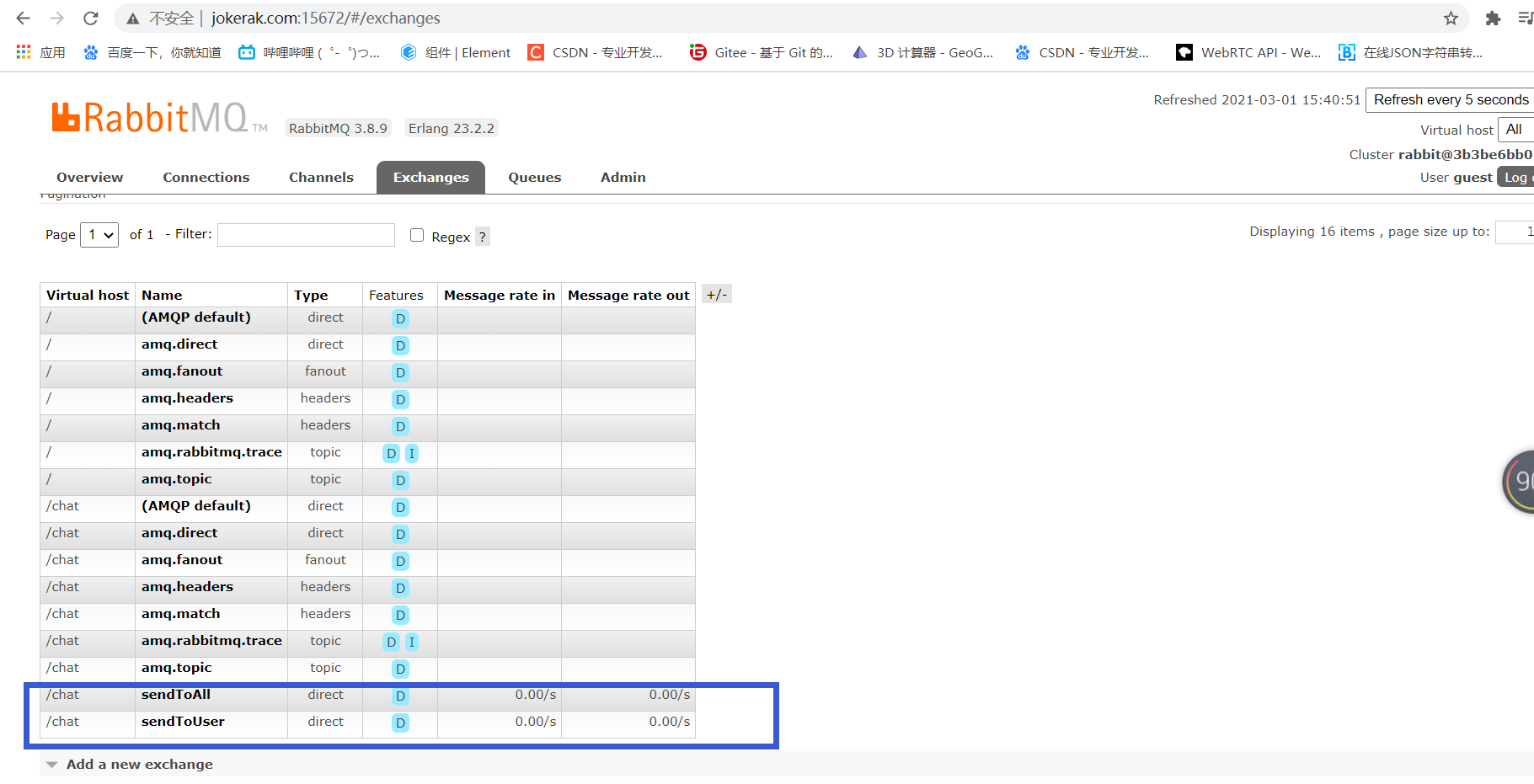Screen dimensions: 1534x784
Task: Open the WebRTC API bookmark
Action: coord(1248,52)
